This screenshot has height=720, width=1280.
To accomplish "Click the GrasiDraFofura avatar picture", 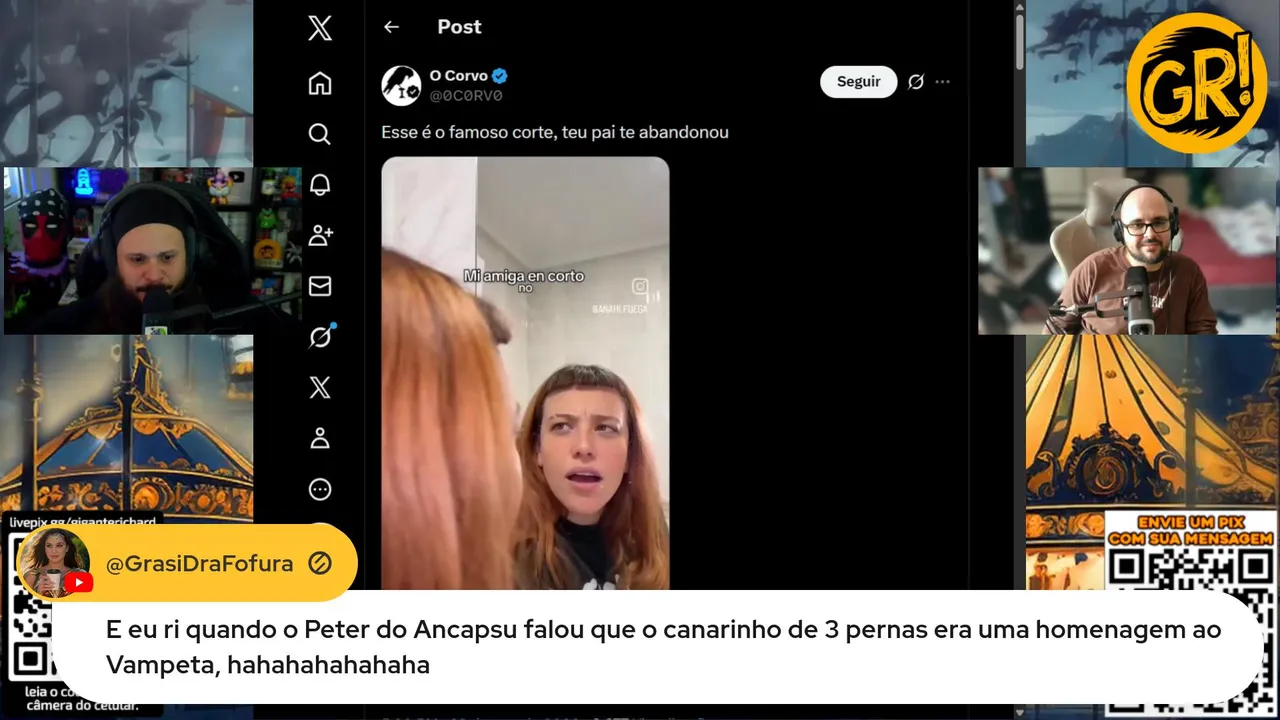I will [53, 562].
